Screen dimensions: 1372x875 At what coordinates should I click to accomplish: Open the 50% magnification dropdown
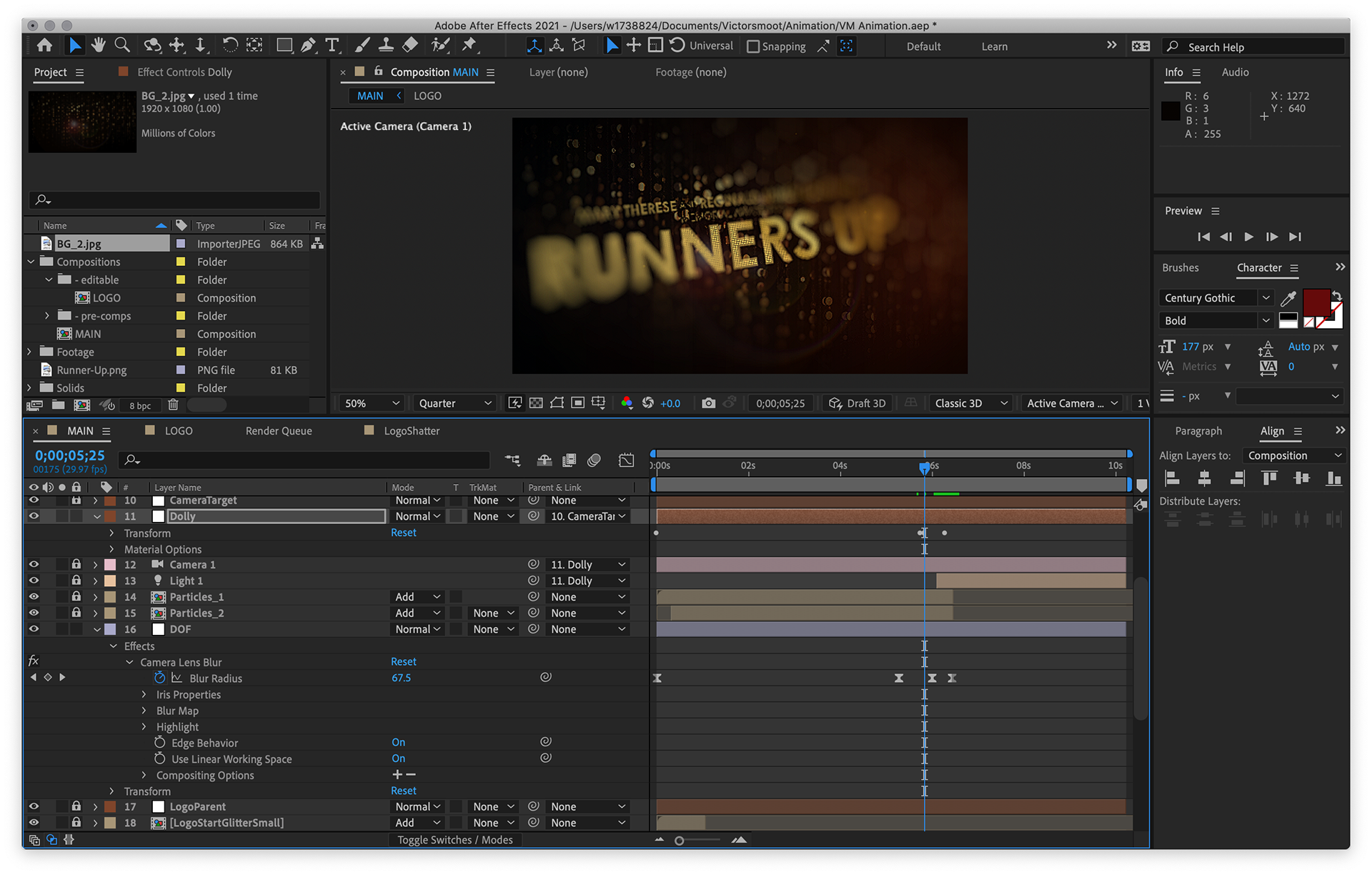click(372, 403)
